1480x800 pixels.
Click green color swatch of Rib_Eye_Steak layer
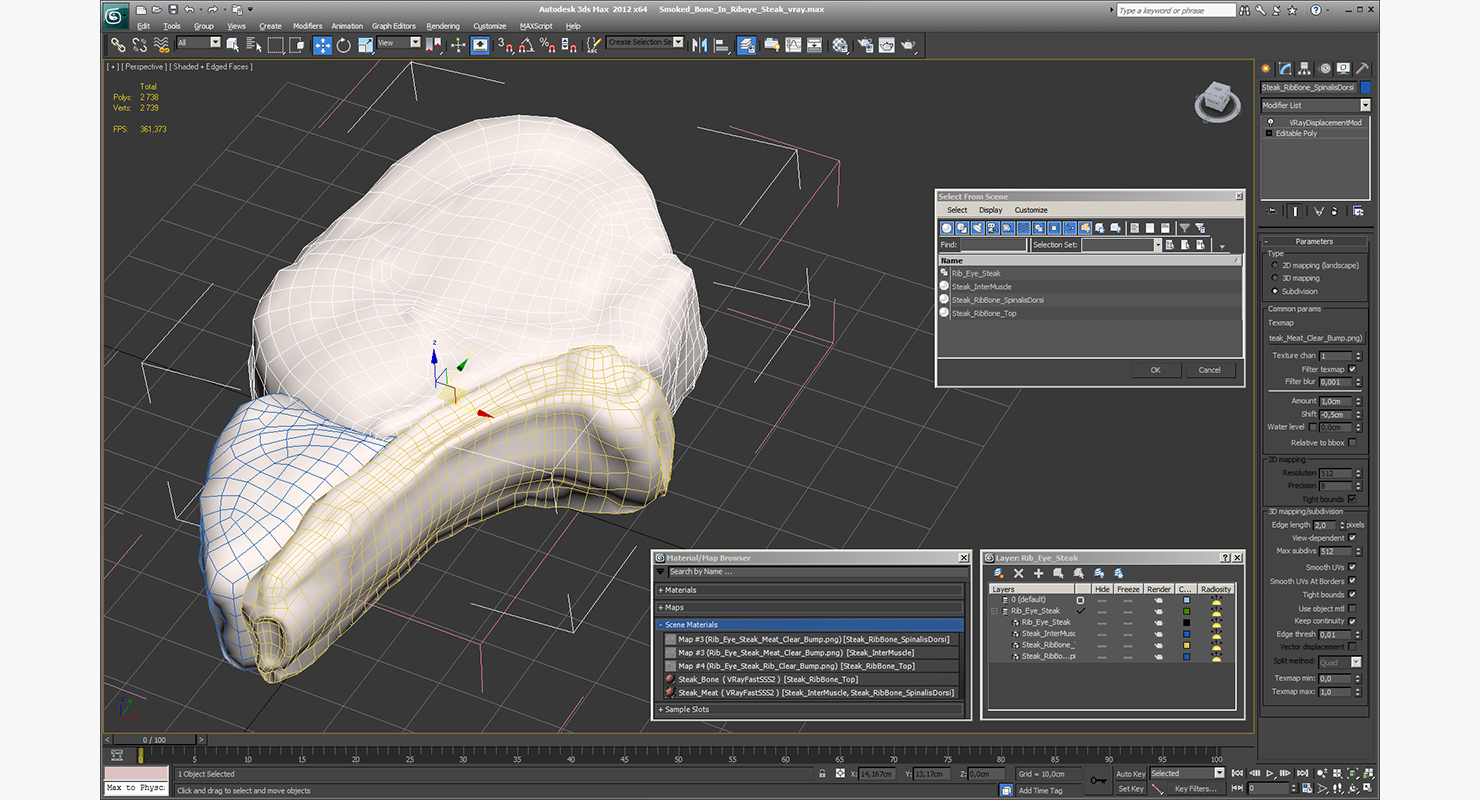pyautogui.click(x=1186, y=611)
